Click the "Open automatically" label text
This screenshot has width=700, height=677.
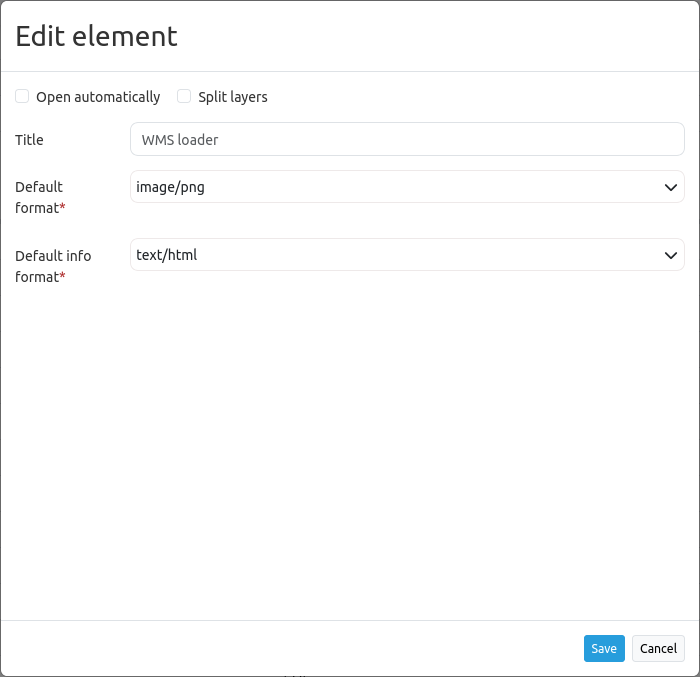coord(98,97)
